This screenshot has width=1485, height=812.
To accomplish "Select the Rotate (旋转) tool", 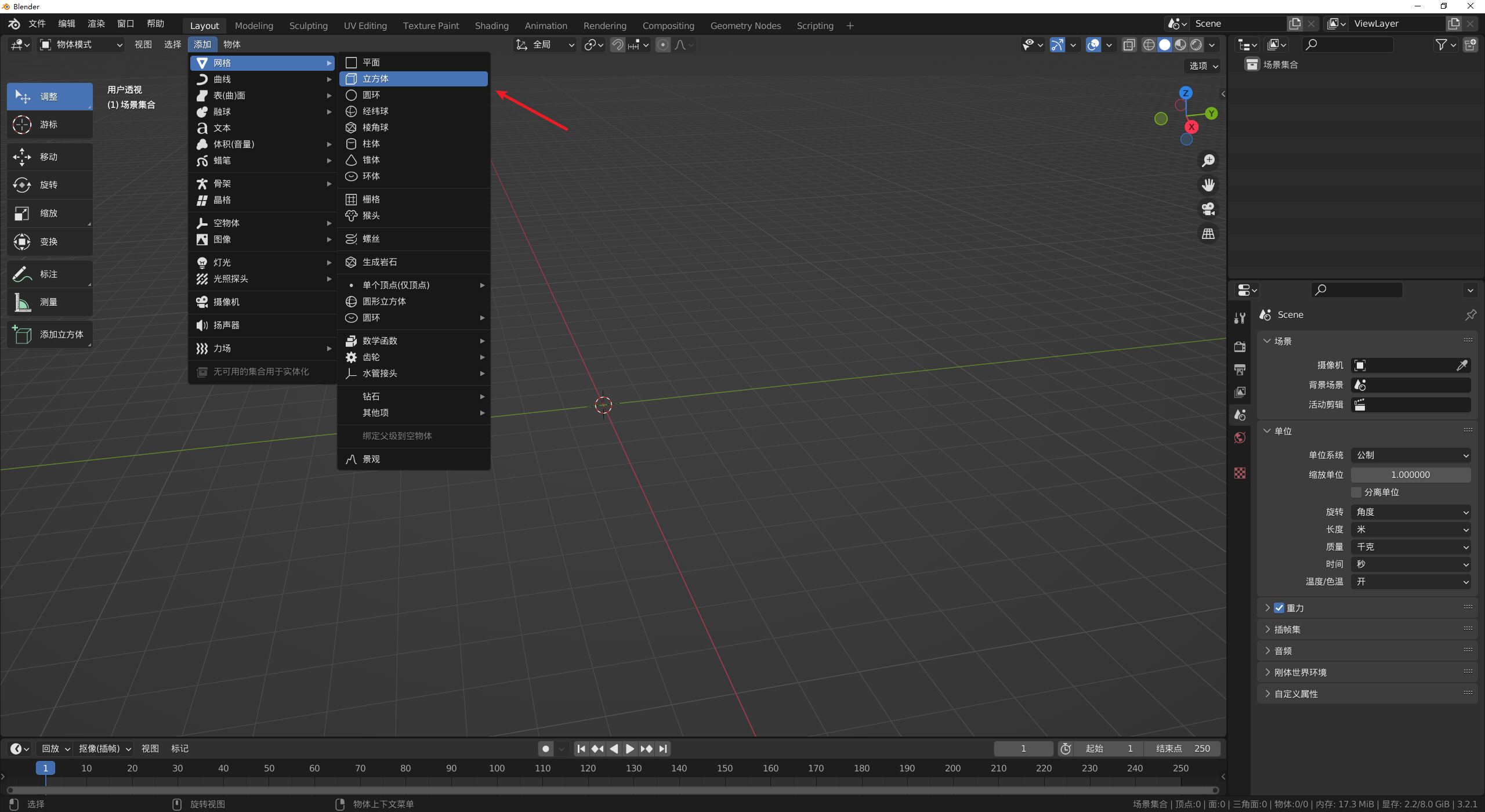I will coord(49,185).
